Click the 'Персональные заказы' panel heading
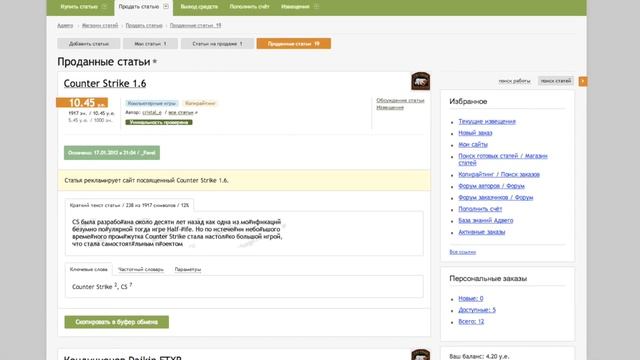This screenshot has width=640, height=360. click(488, 278)
